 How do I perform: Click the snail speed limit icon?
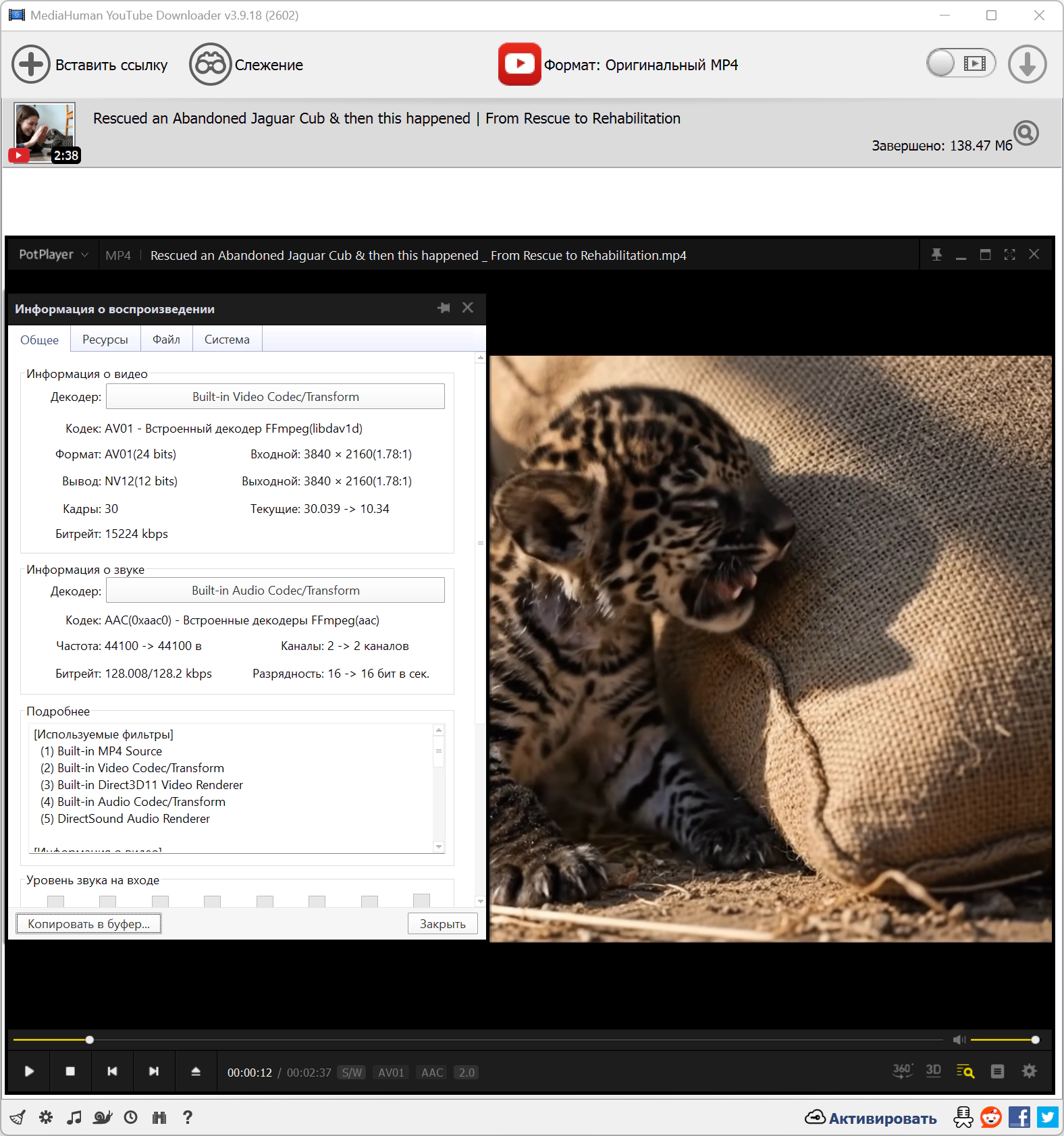click(x=102, y=1117)
